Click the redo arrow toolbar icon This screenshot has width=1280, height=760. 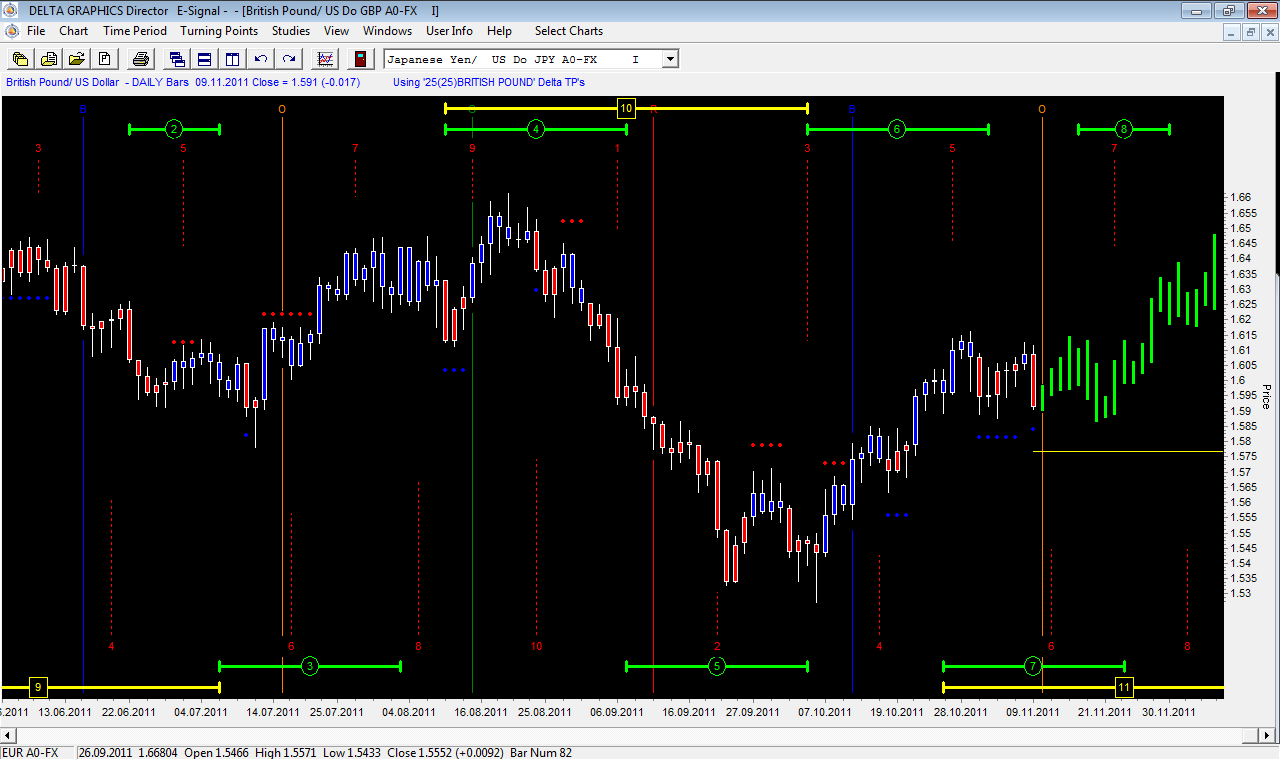tap(289, 59)
